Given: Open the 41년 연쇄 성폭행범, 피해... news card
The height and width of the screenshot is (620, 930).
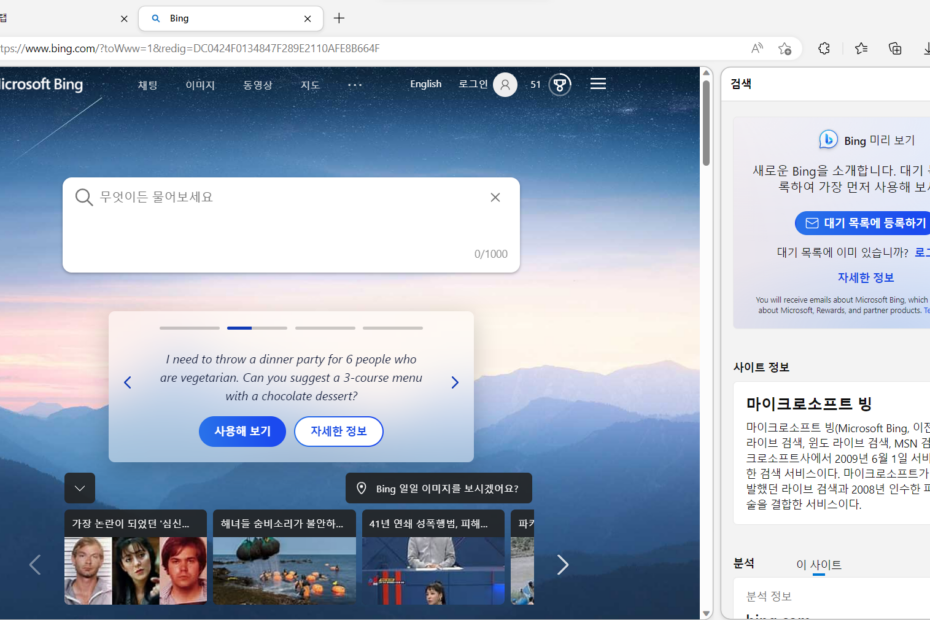Looking at the screenshot, I should [433, 557].
